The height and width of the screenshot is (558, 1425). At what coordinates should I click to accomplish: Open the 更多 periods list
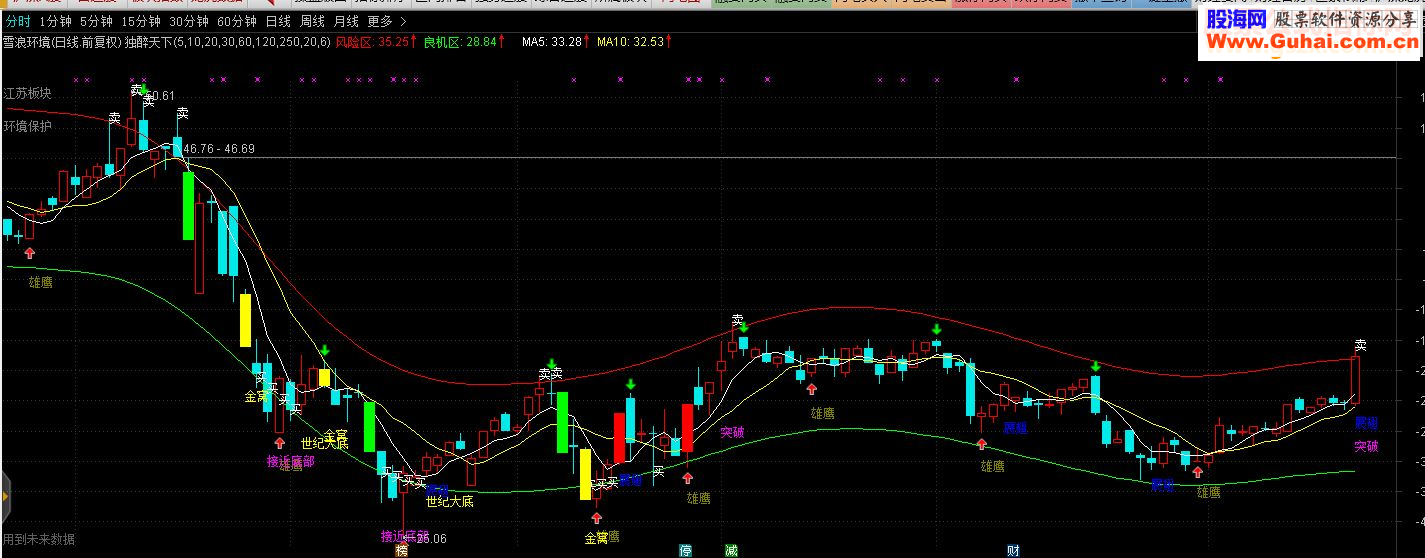tap(380, 21)
